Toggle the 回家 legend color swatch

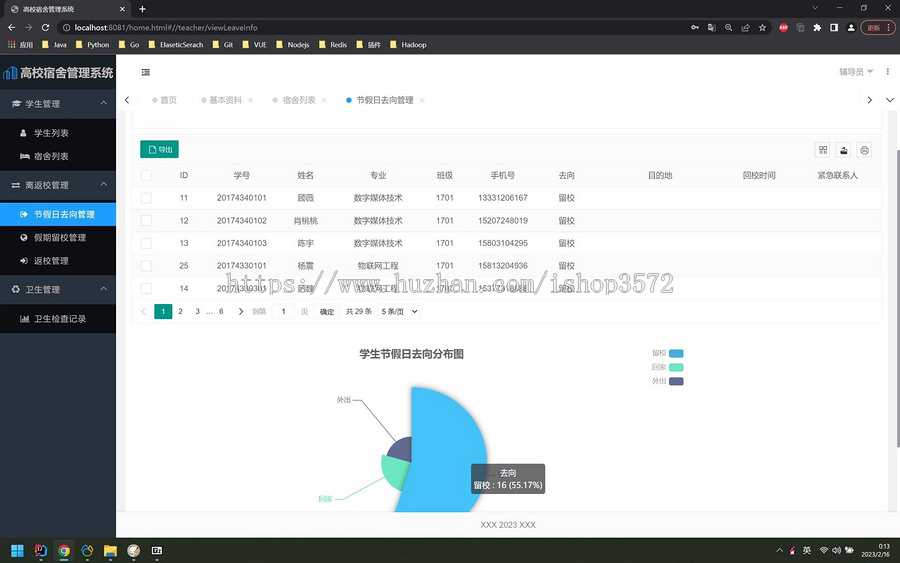676,367
